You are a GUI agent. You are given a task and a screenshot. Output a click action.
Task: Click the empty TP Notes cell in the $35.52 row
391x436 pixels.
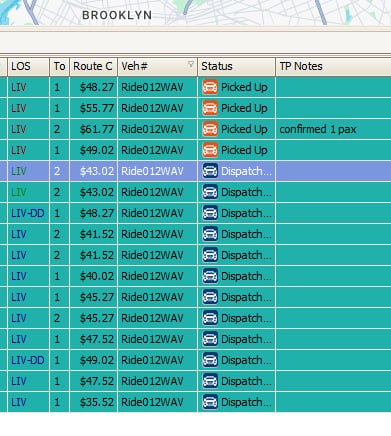[x=333, y=402]
